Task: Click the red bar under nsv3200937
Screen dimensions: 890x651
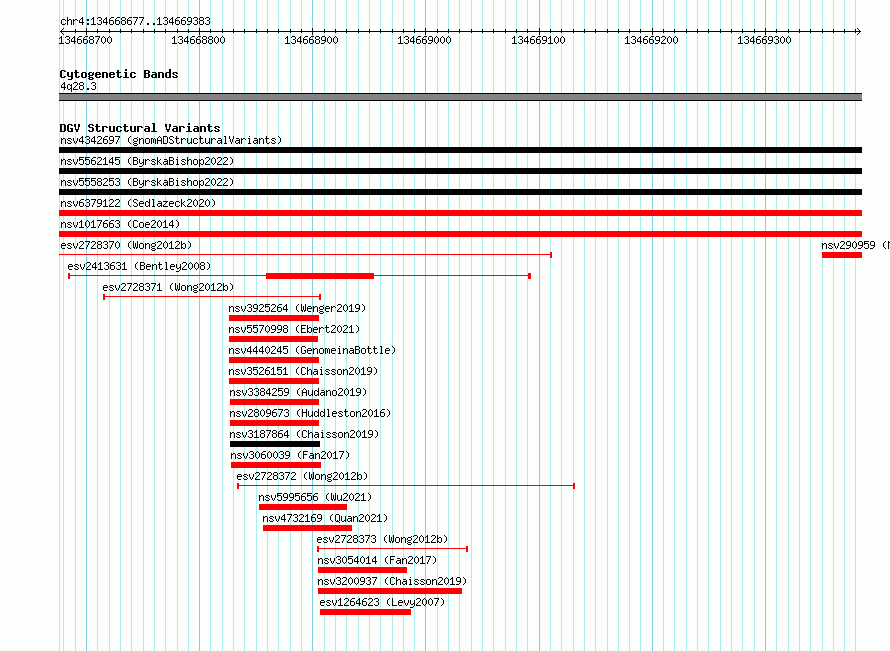Action: point(390,591)
